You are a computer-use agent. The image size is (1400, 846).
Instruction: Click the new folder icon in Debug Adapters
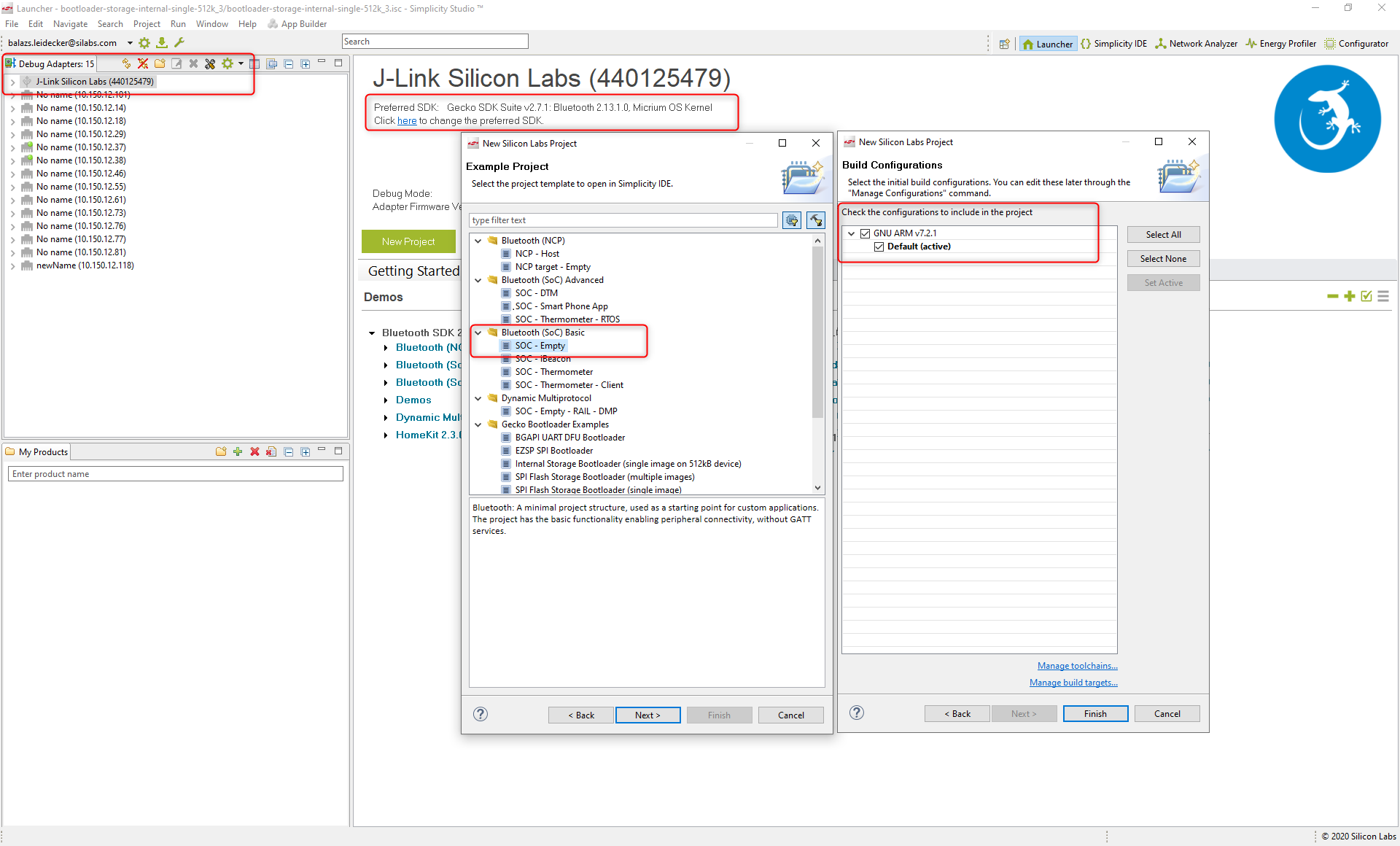[160, 63]
